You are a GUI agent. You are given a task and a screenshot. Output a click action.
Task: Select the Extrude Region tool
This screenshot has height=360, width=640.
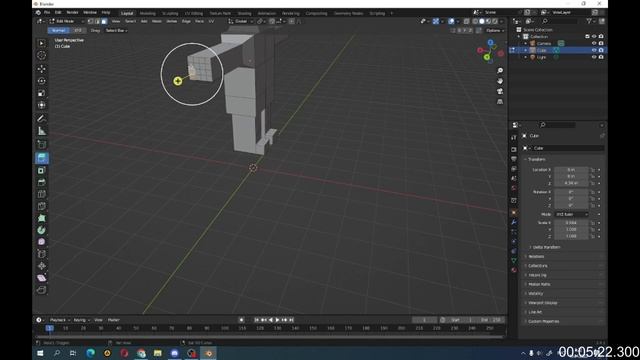point(42,158)
